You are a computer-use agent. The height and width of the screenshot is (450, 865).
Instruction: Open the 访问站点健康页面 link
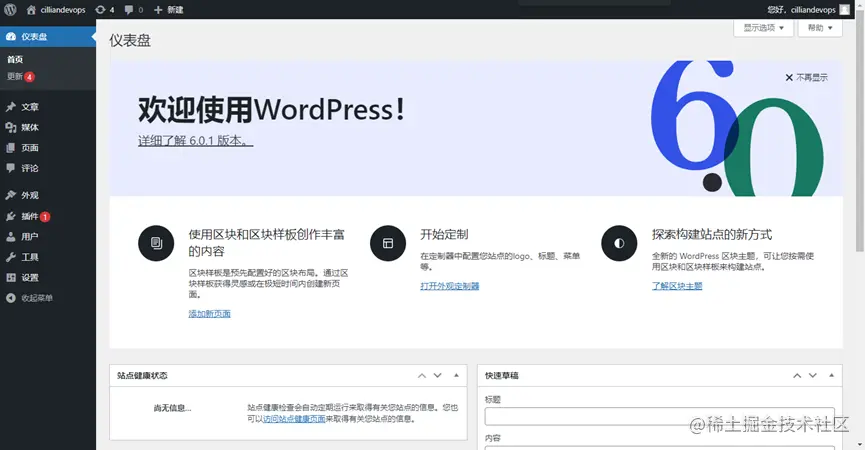point(294,419)
